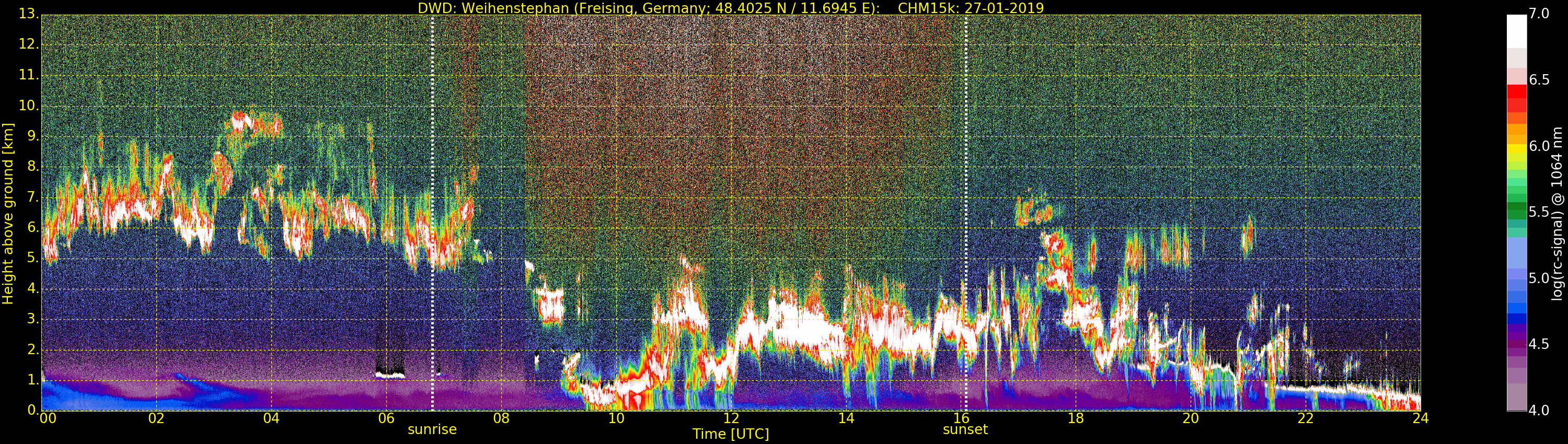Image resolution: width=1568 pixels, height=444 pixels.
Task: Click the time-axis tick label "02"
Action: tap(156, 418)
